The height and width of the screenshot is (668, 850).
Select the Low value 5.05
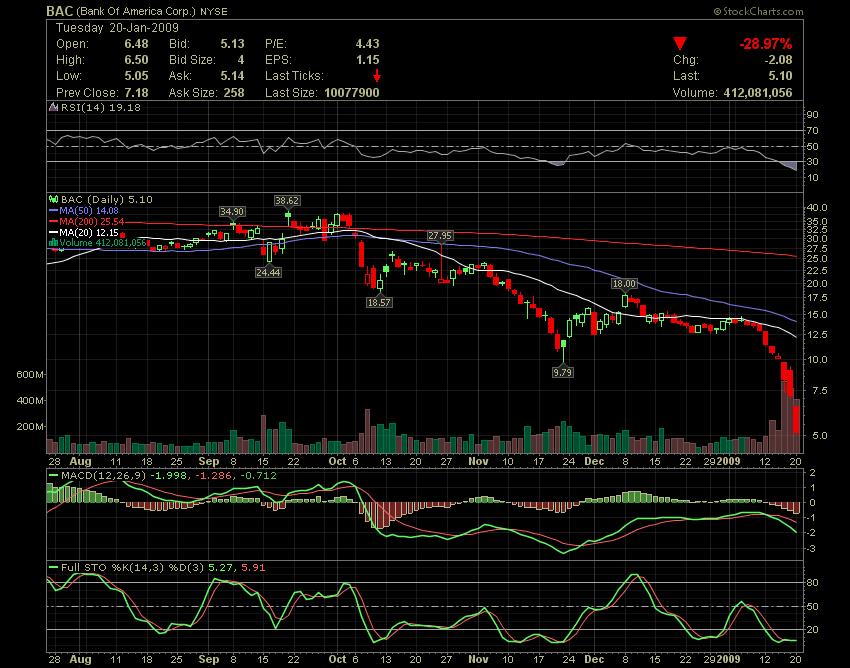(136, 76)
